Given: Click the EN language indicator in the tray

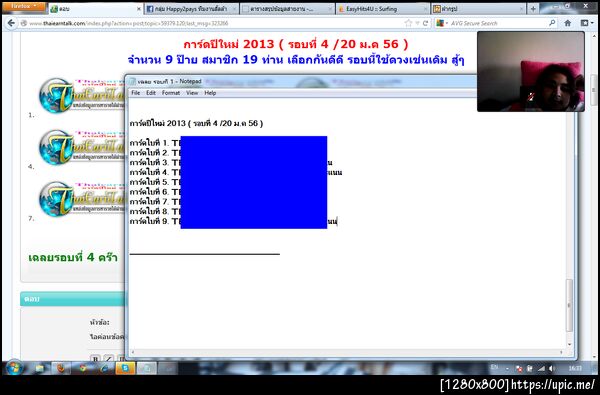Looking at the screenshot, I should [494, 367].
